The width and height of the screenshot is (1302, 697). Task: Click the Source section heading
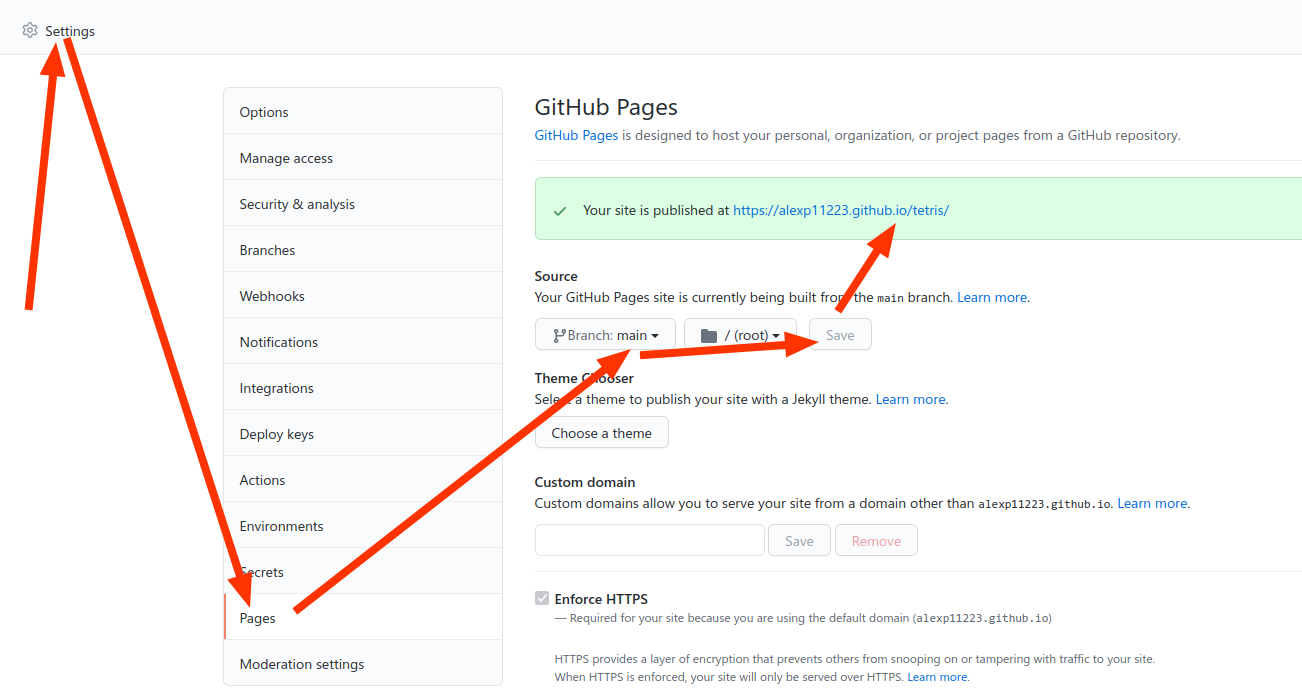click(x=556, y=276)
